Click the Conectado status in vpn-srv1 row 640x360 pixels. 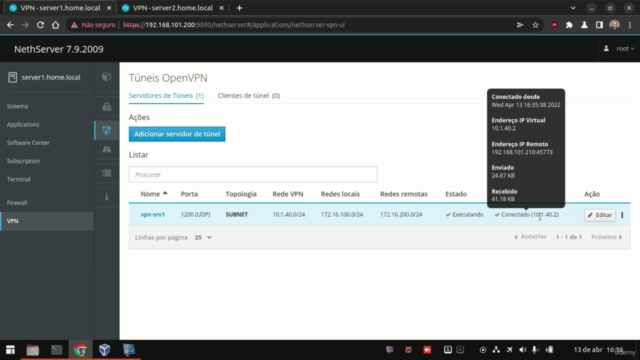[x=526, y=214]
